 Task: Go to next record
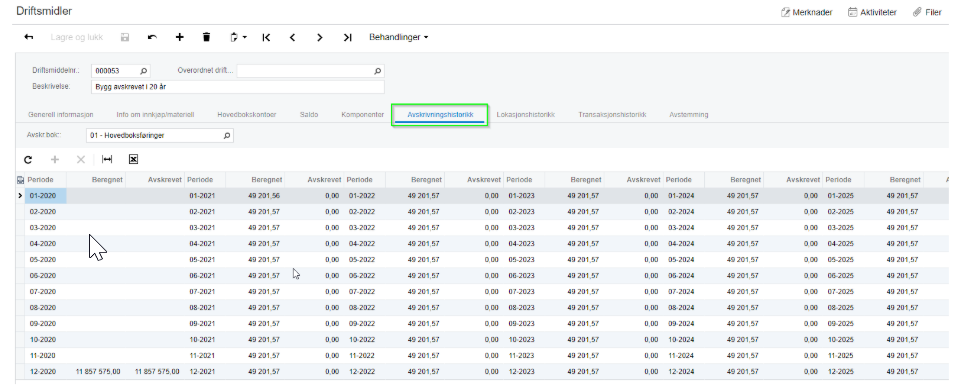coord(319,37)
